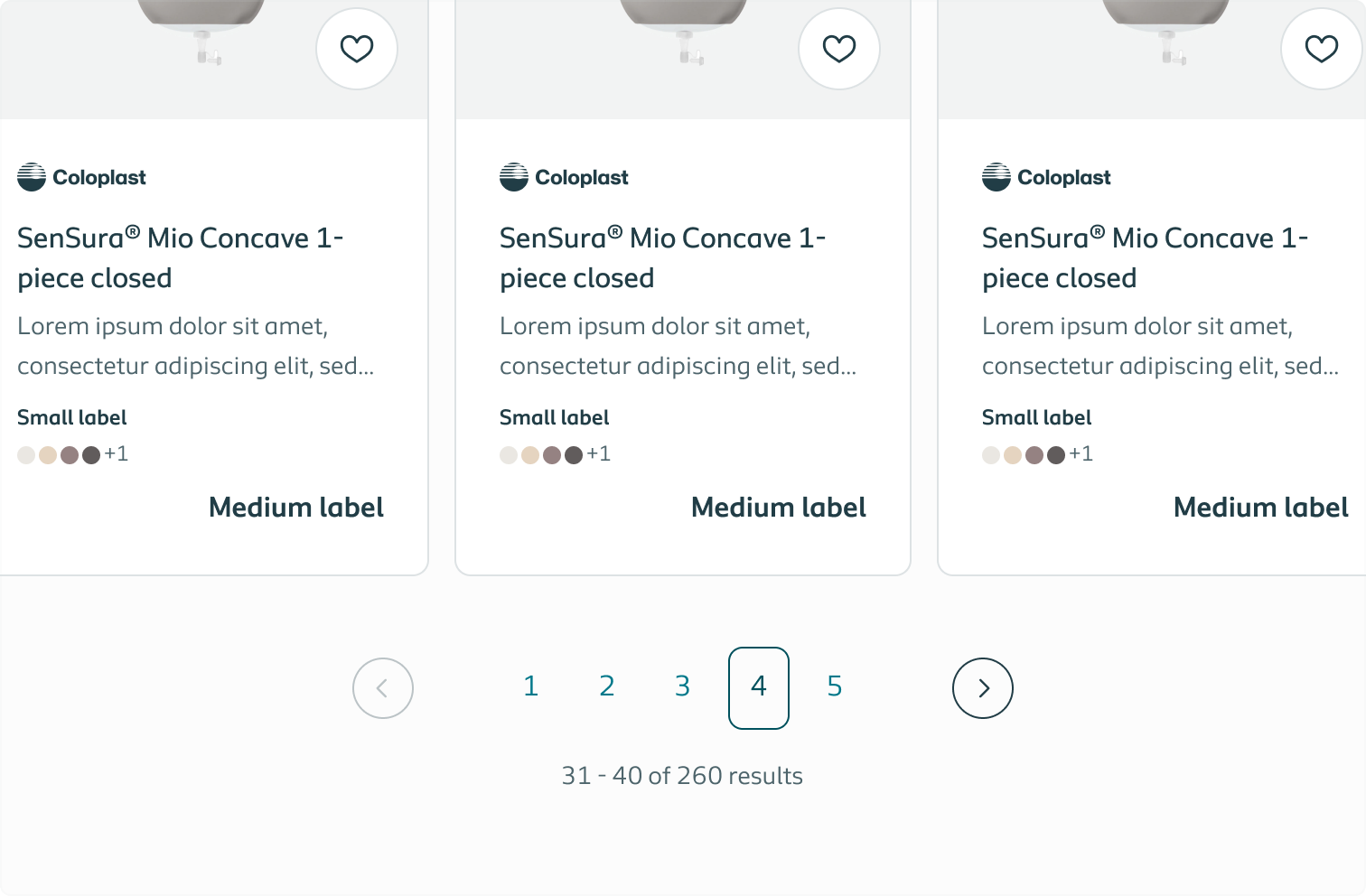Click the Medium label link on the middle card
1366x896 pixels.
pos(778,507)
